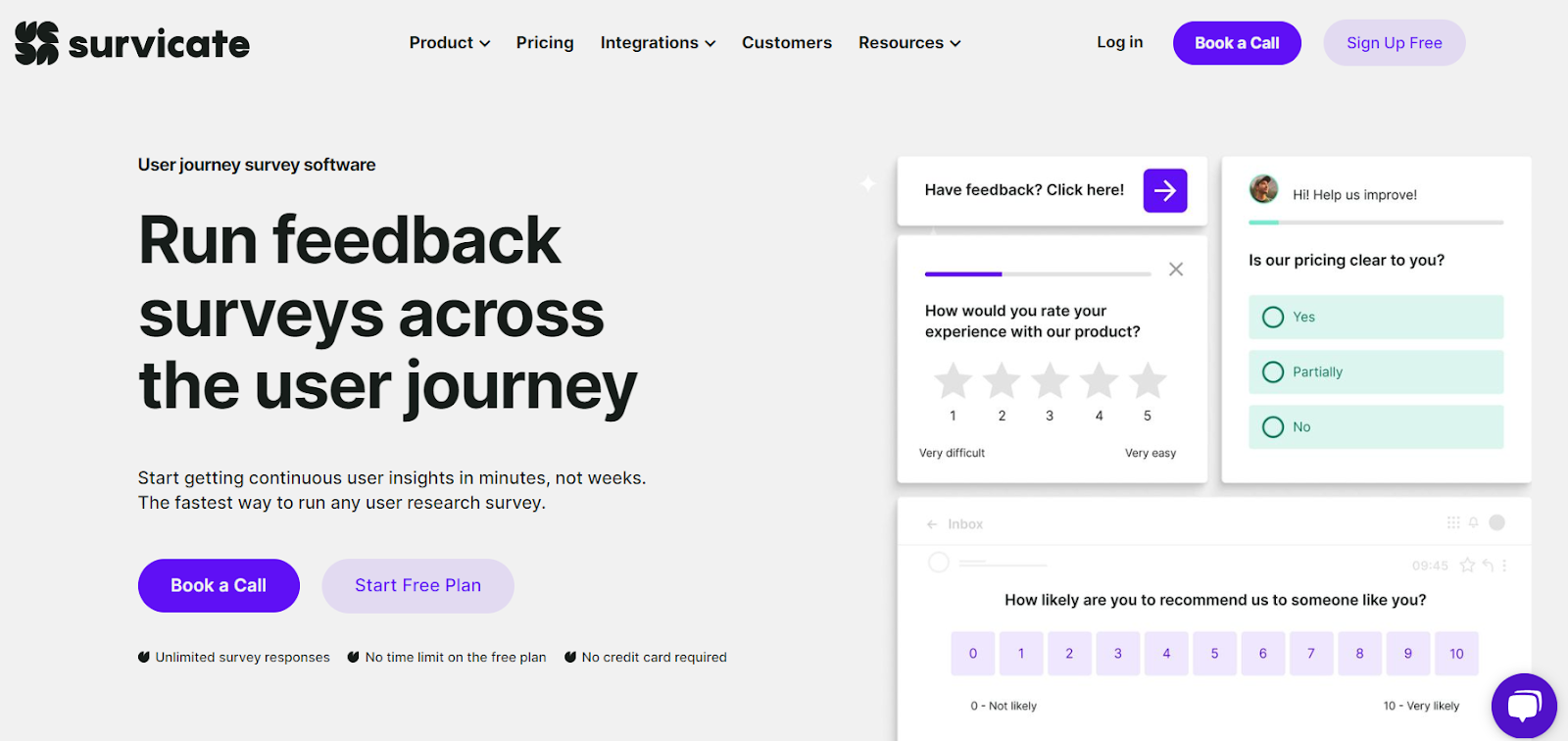Open the Customers page

pyautogui.click(x=786, y=42)
